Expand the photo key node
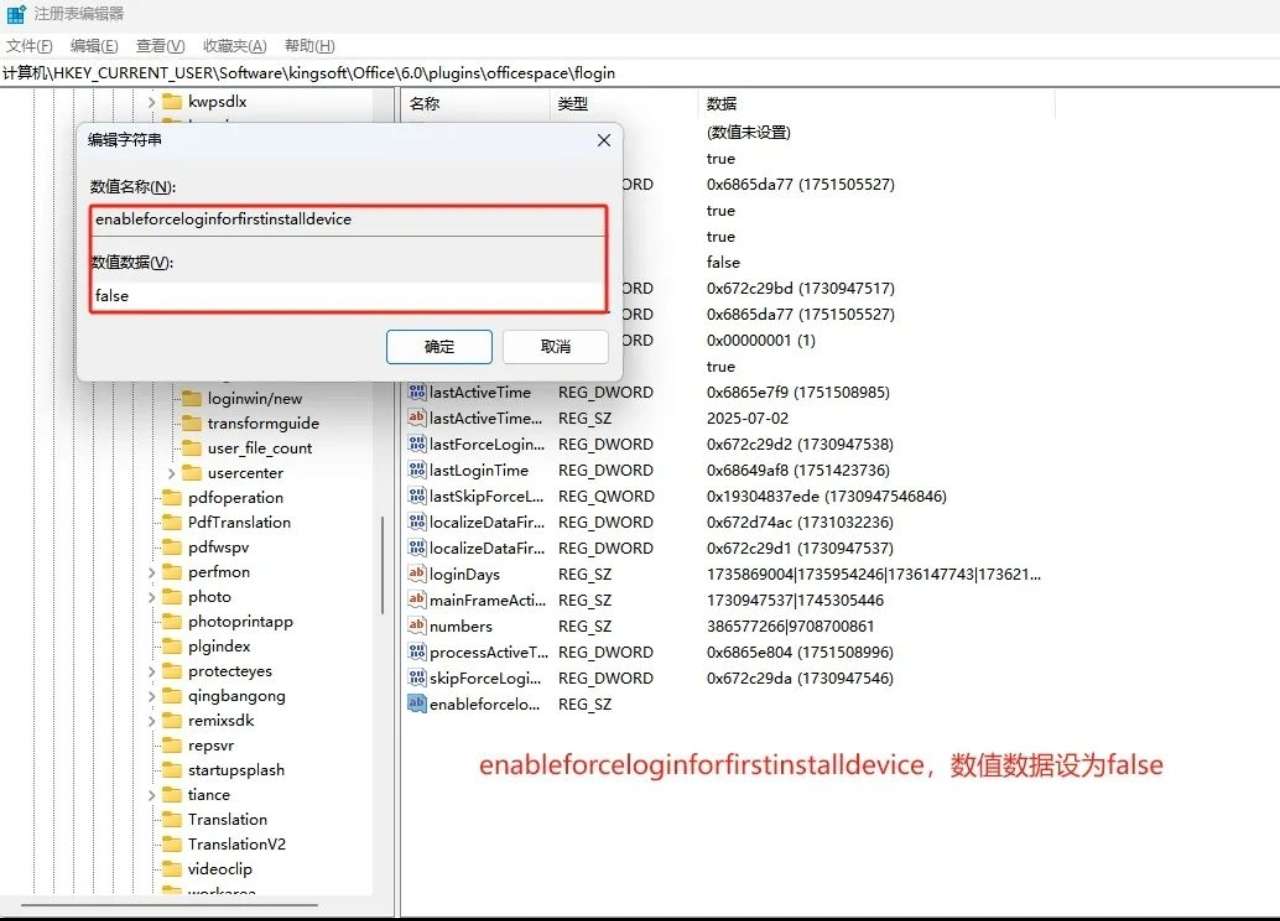This screenshot has height=921, width=1280. click(x=152, y=596)
